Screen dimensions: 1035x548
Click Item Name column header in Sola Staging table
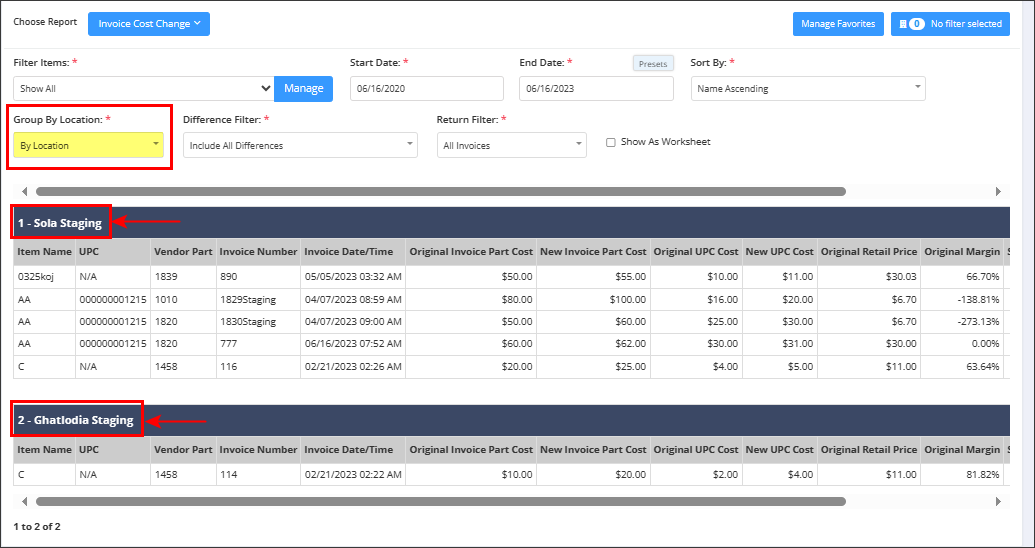(44, 252)
